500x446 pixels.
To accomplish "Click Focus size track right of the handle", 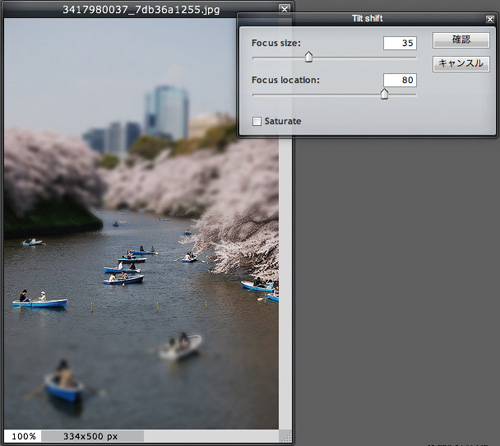I will click(364, 58).
